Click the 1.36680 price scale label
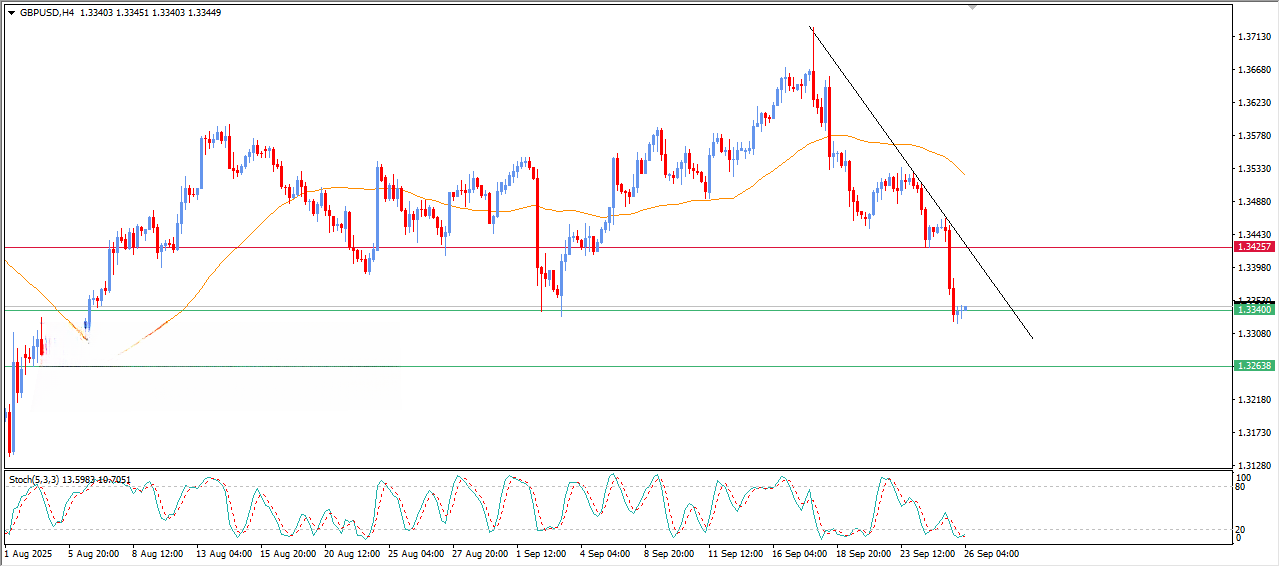The height and width of the screenshot is (567, 1280). tap(1253, 70)
